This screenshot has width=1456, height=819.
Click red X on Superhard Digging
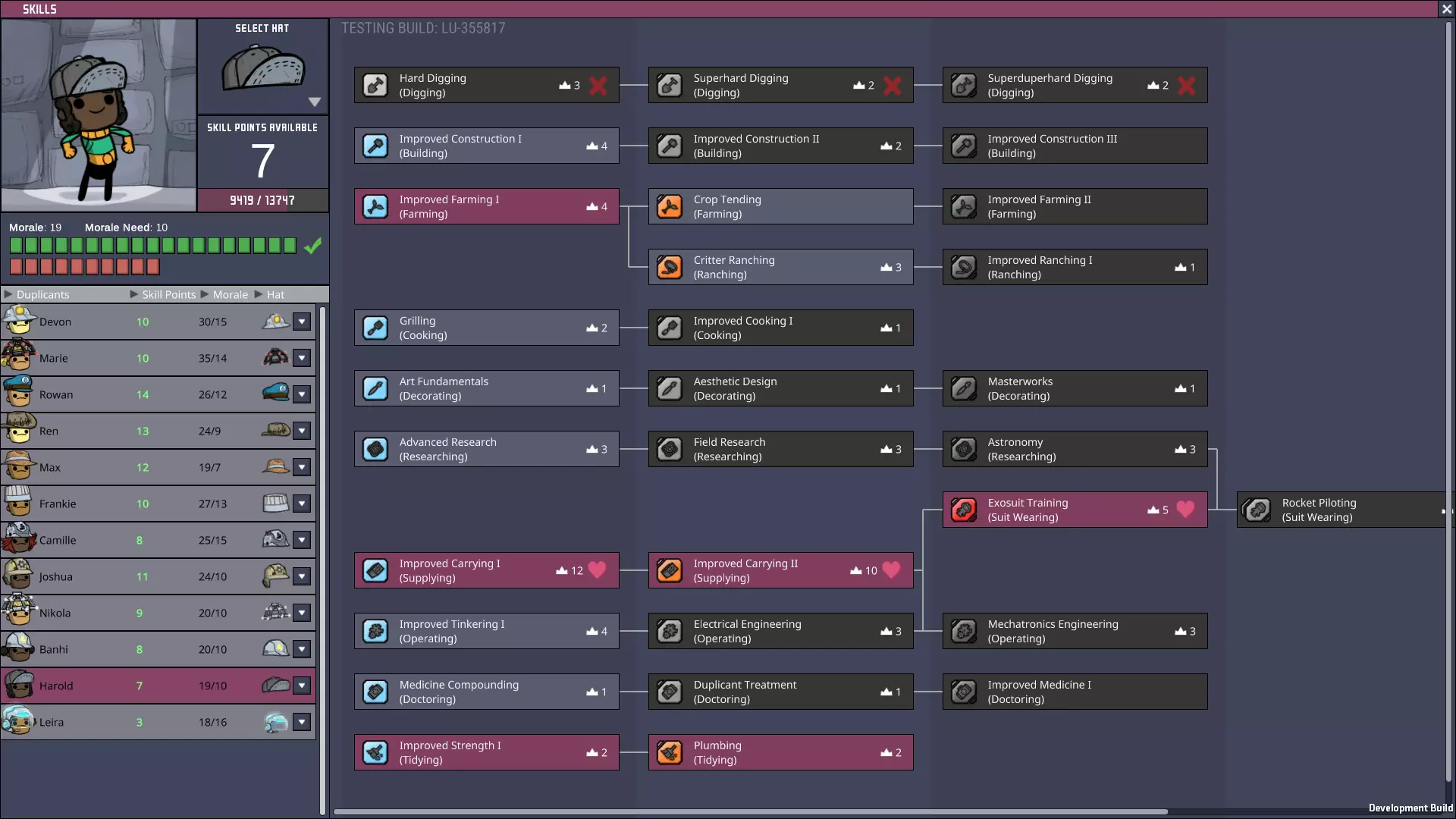892,86
